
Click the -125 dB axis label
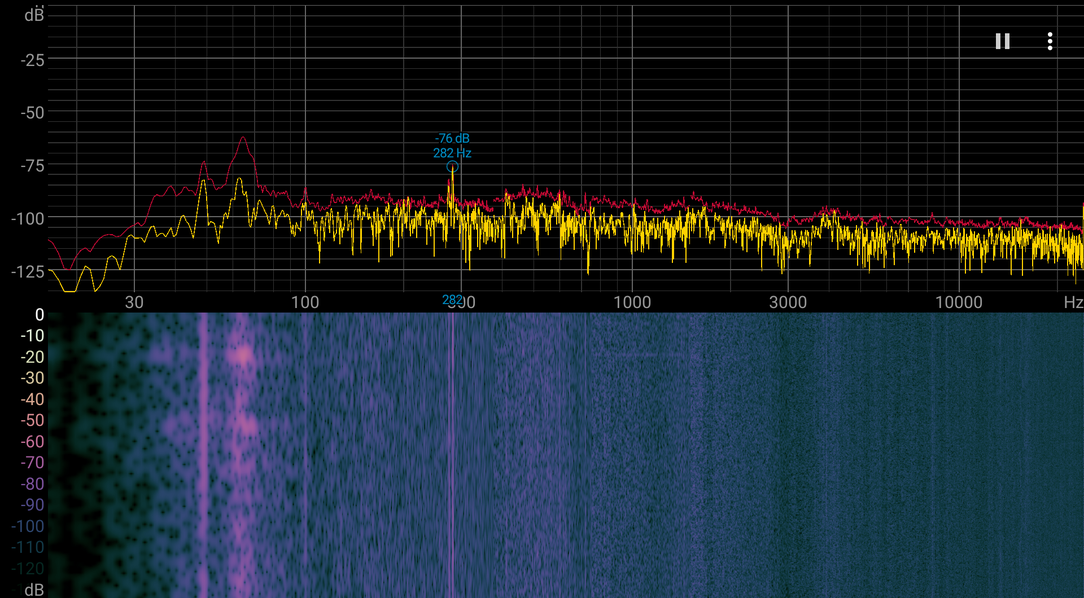[x=28, y=271]
